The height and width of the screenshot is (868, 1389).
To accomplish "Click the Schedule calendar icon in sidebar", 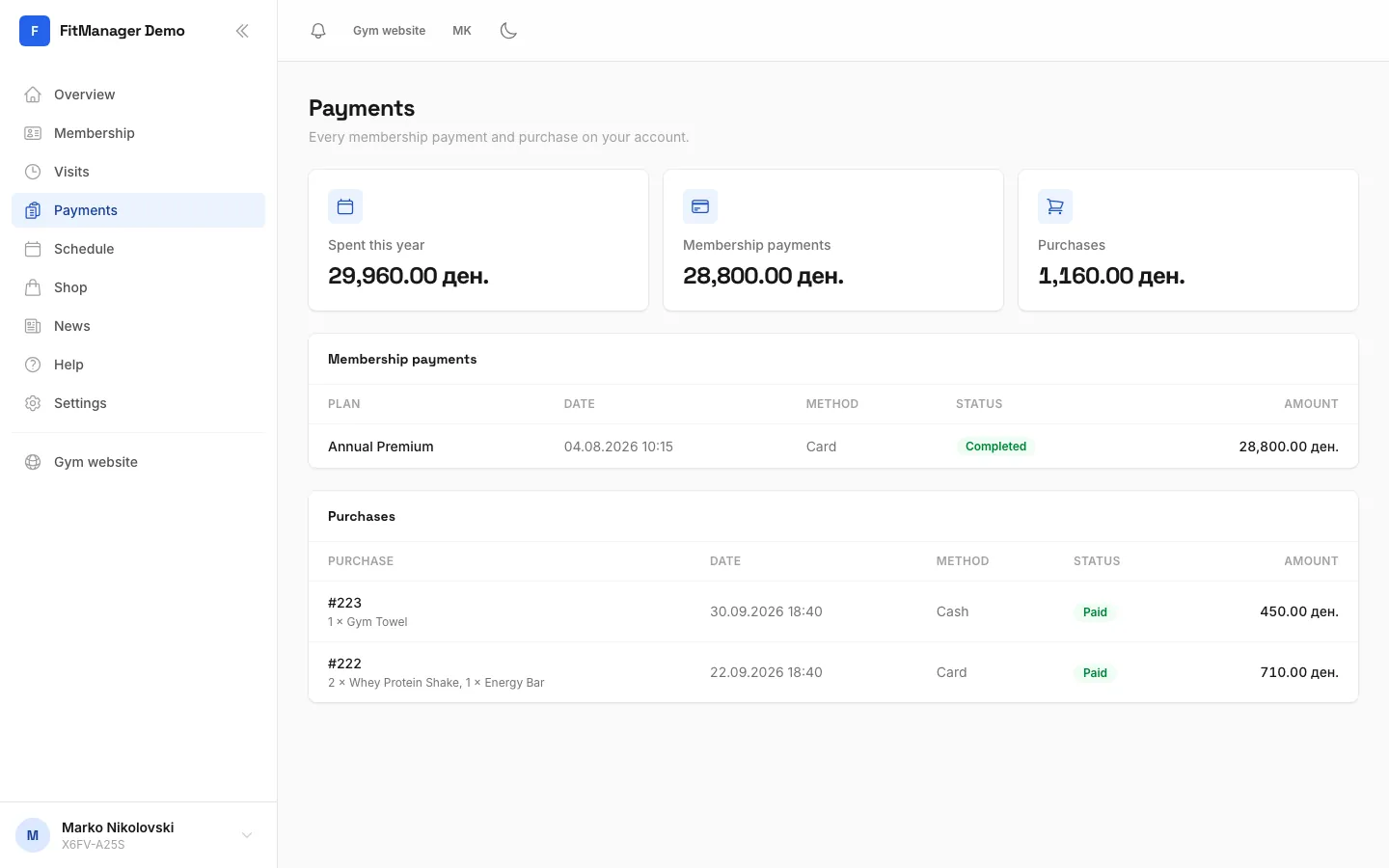I will pos(33,249).
